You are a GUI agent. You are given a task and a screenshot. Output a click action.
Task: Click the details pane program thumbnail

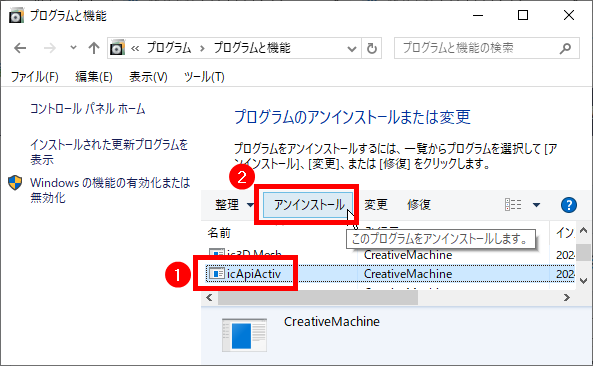tap(244, 335)
